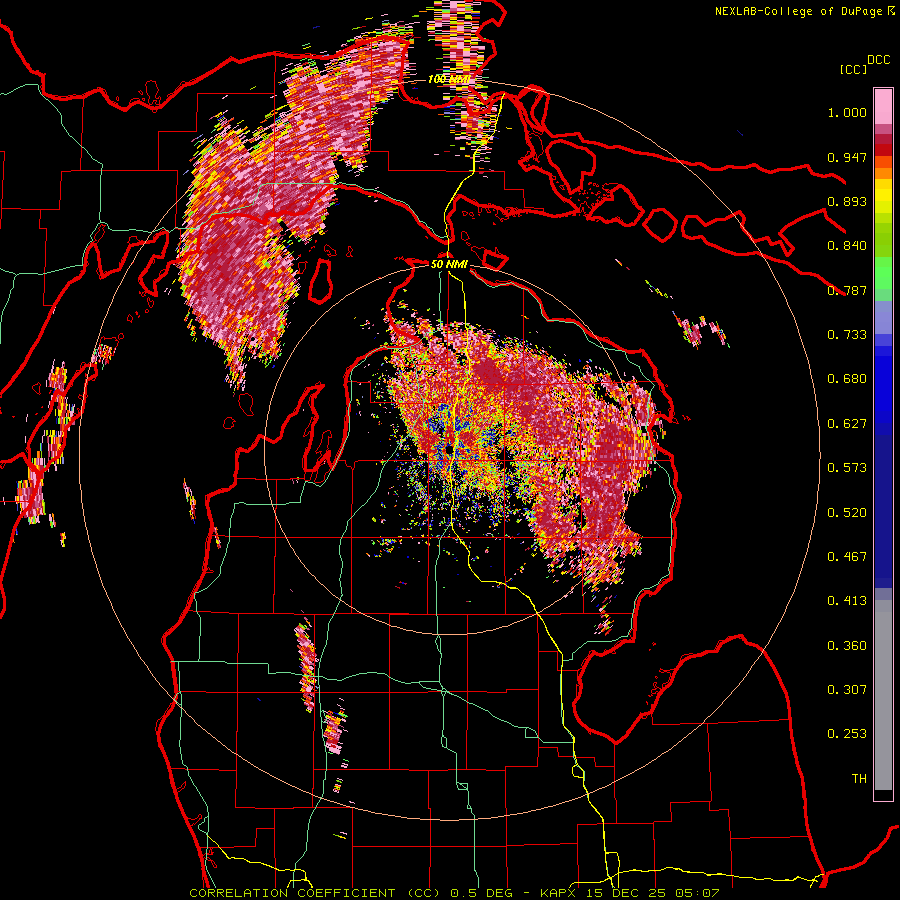The height and width of the screenshot is (900, 900).
Task: Click the 0.253 scale value
Action: point(847,734)
